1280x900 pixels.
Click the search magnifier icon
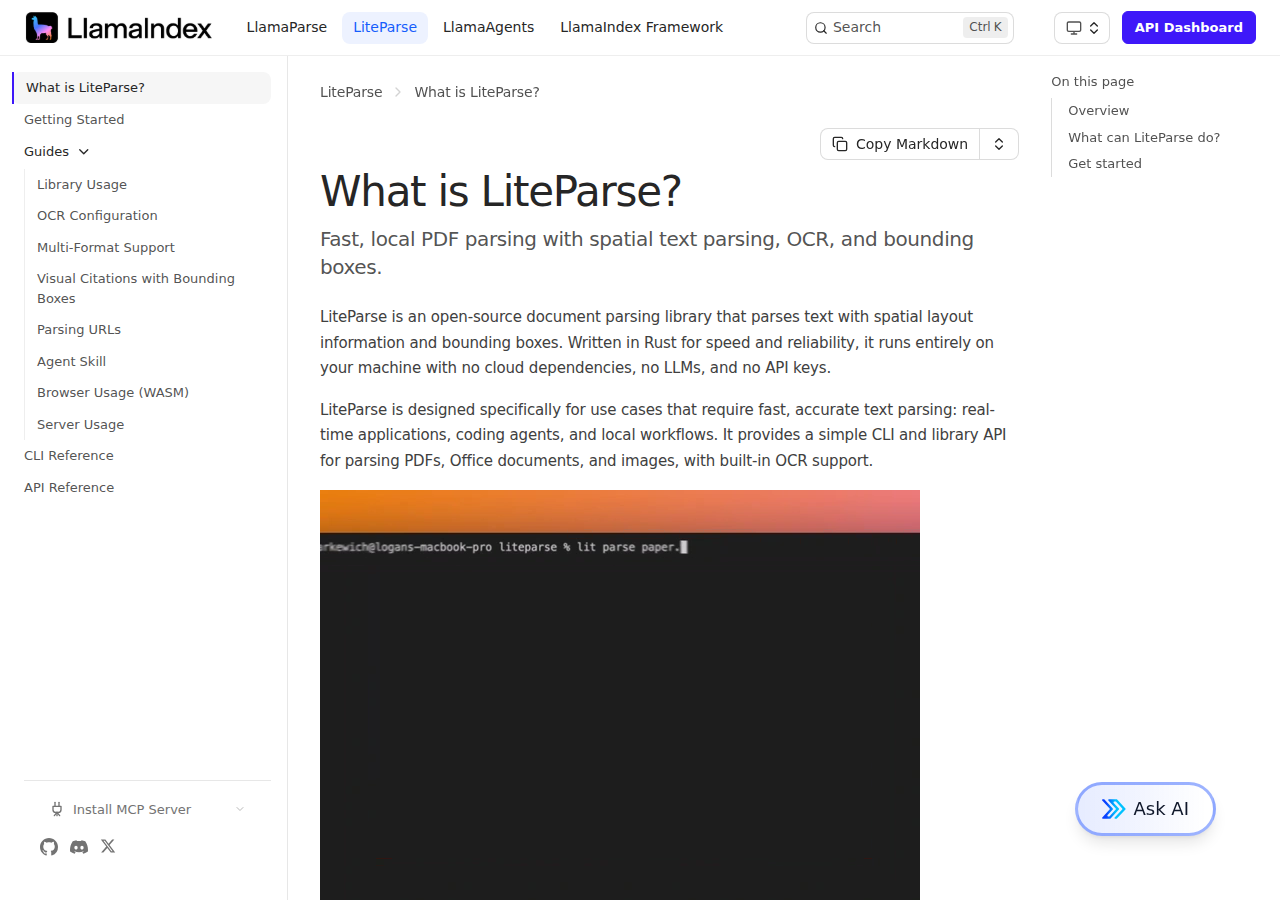click(x=821, y=28)
